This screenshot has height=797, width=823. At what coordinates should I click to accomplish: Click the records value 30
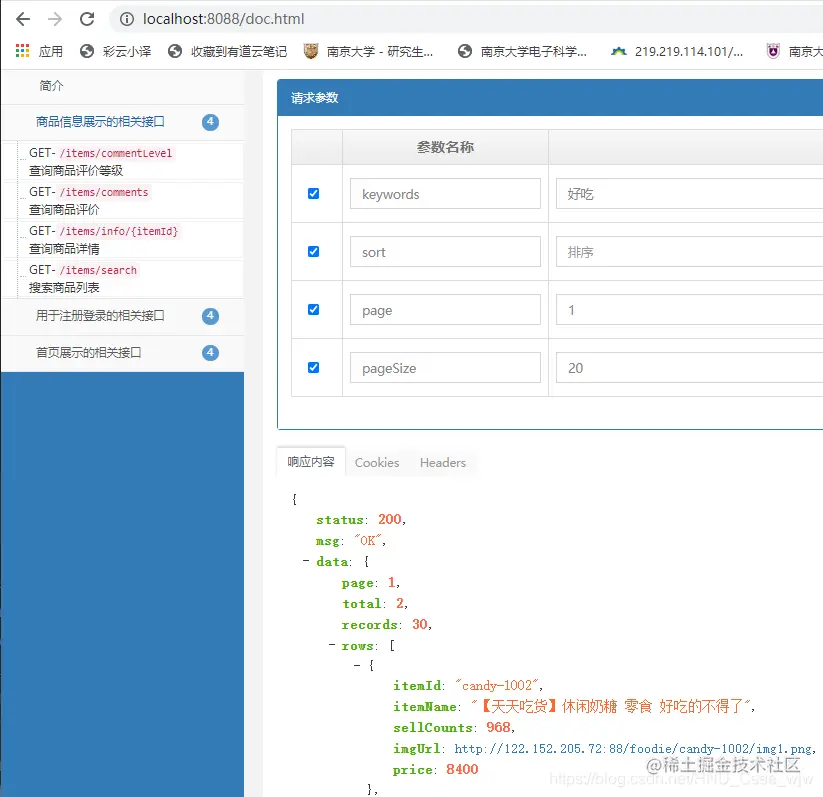[x=420, y=624]
